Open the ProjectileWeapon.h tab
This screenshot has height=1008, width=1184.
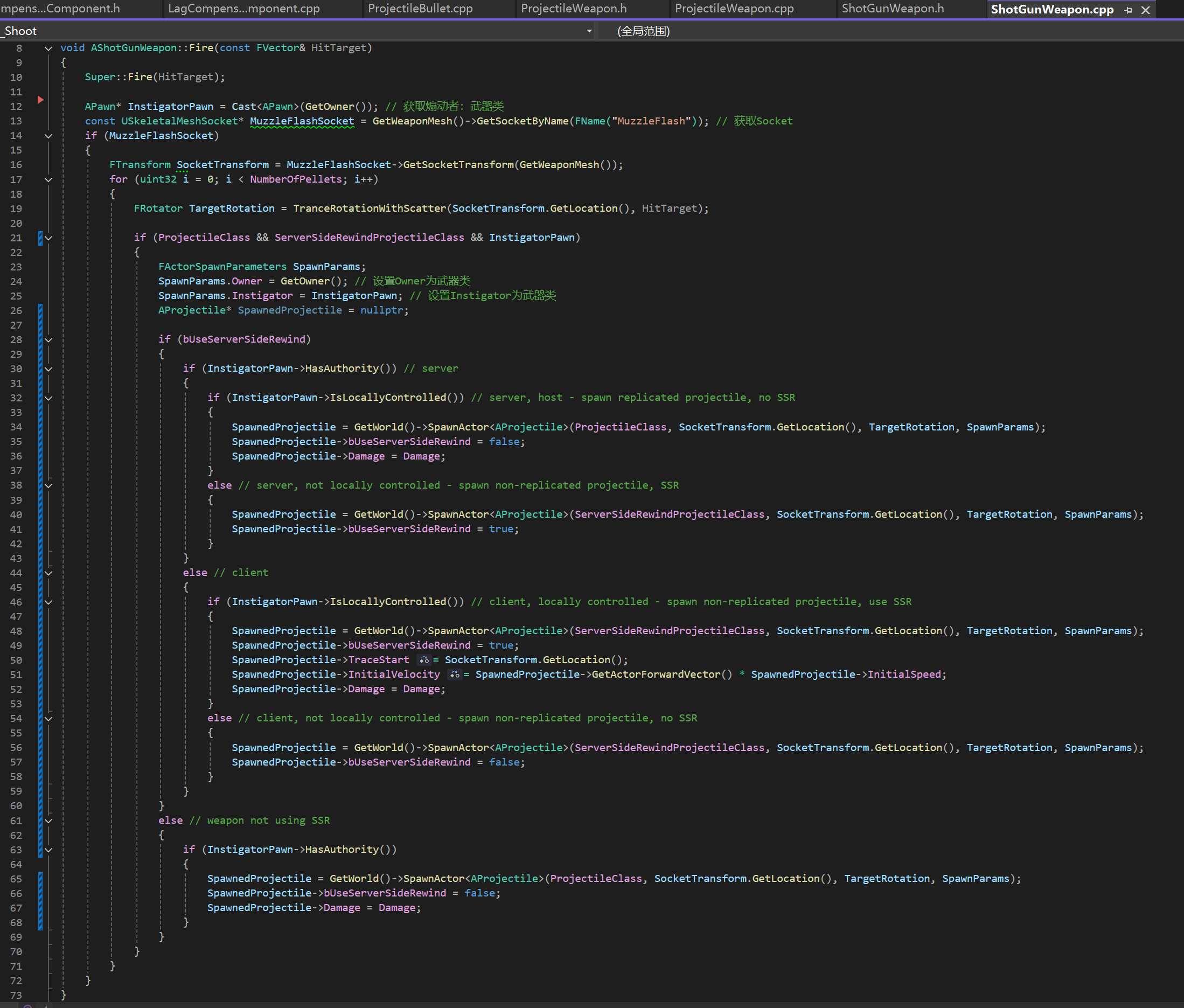[x=573, y=9]
